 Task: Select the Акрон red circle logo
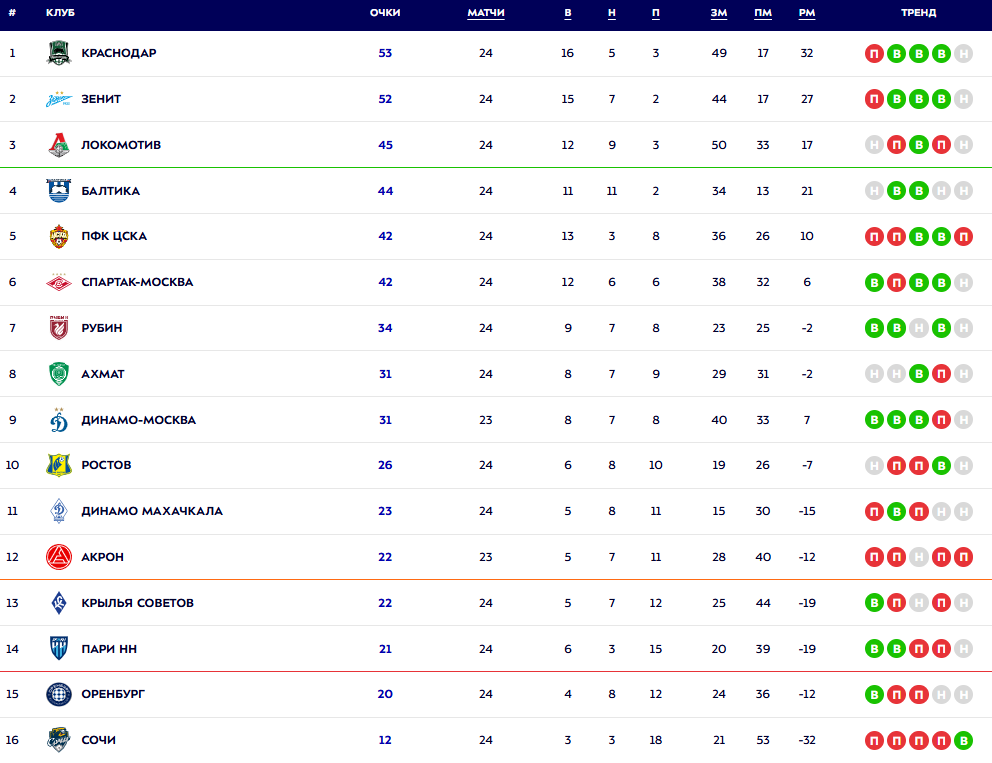tap(59, 557)
